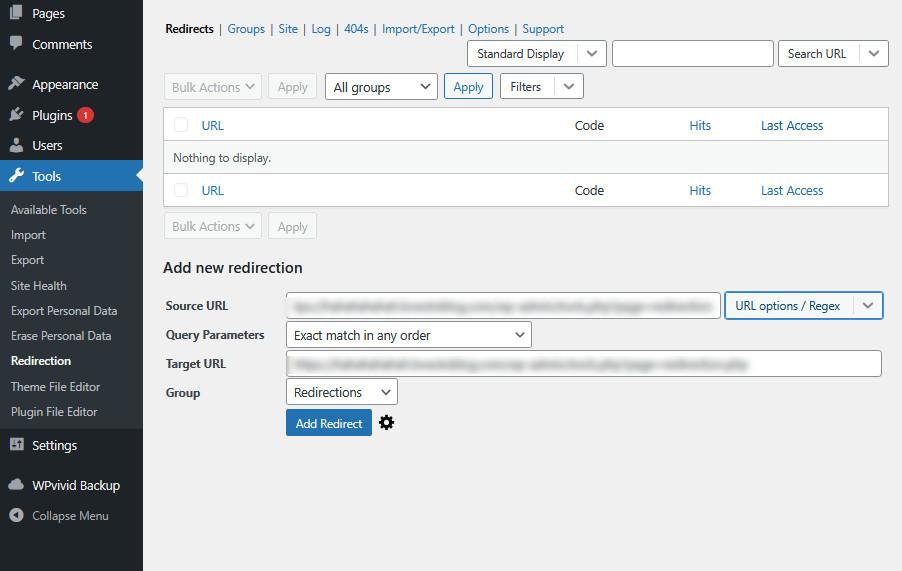Click the WPvivid Backup cloud icon
The image size is (902, 571).
coord(16,485)
